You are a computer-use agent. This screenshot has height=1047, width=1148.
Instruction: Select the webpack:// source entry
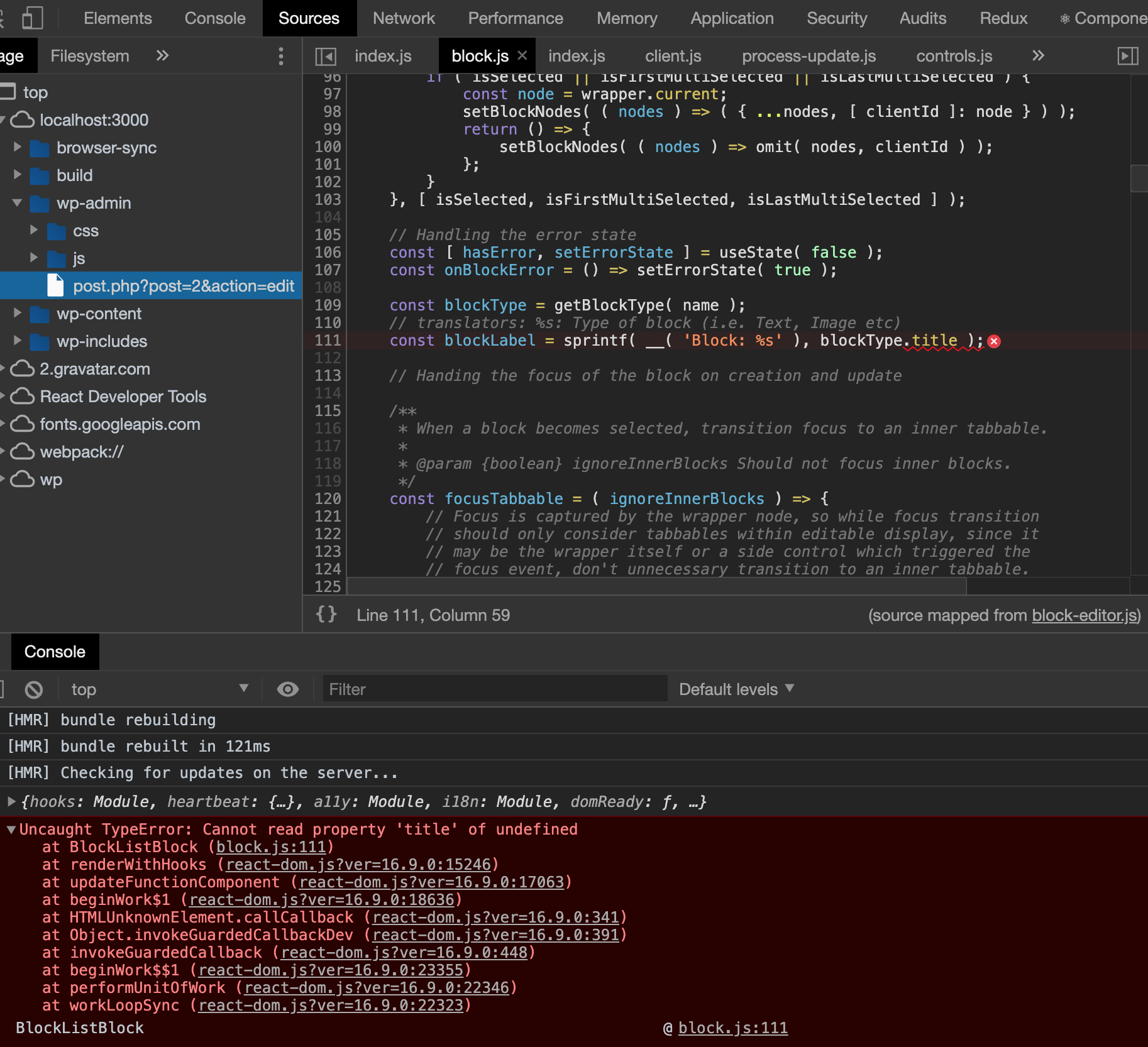pos(82,452)
